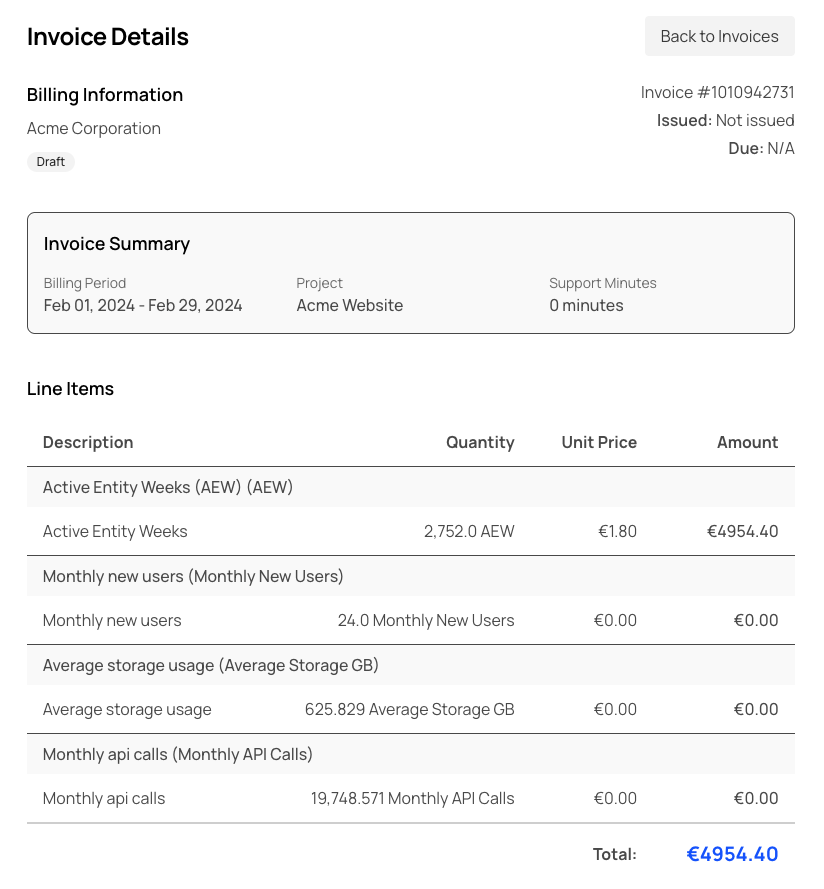Sort by the Quantity column header

tap(480, 442)
